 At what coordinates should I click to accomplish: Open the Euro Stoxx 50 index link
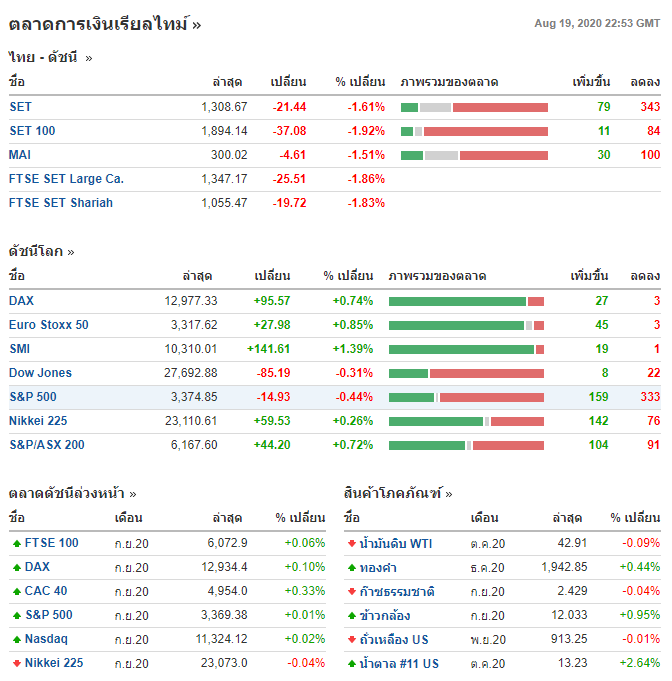pos(49,325)
